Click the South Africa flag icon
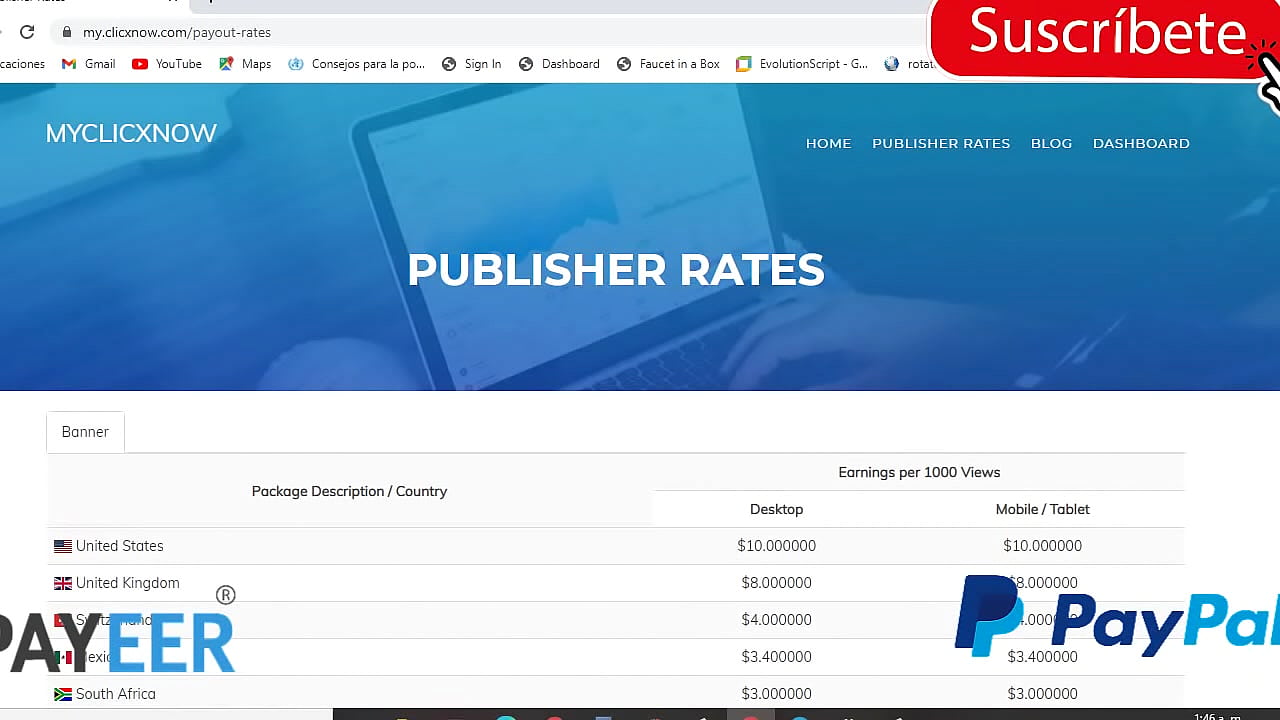Viewport: 1280px width, 720px height. tap(62, 693)
